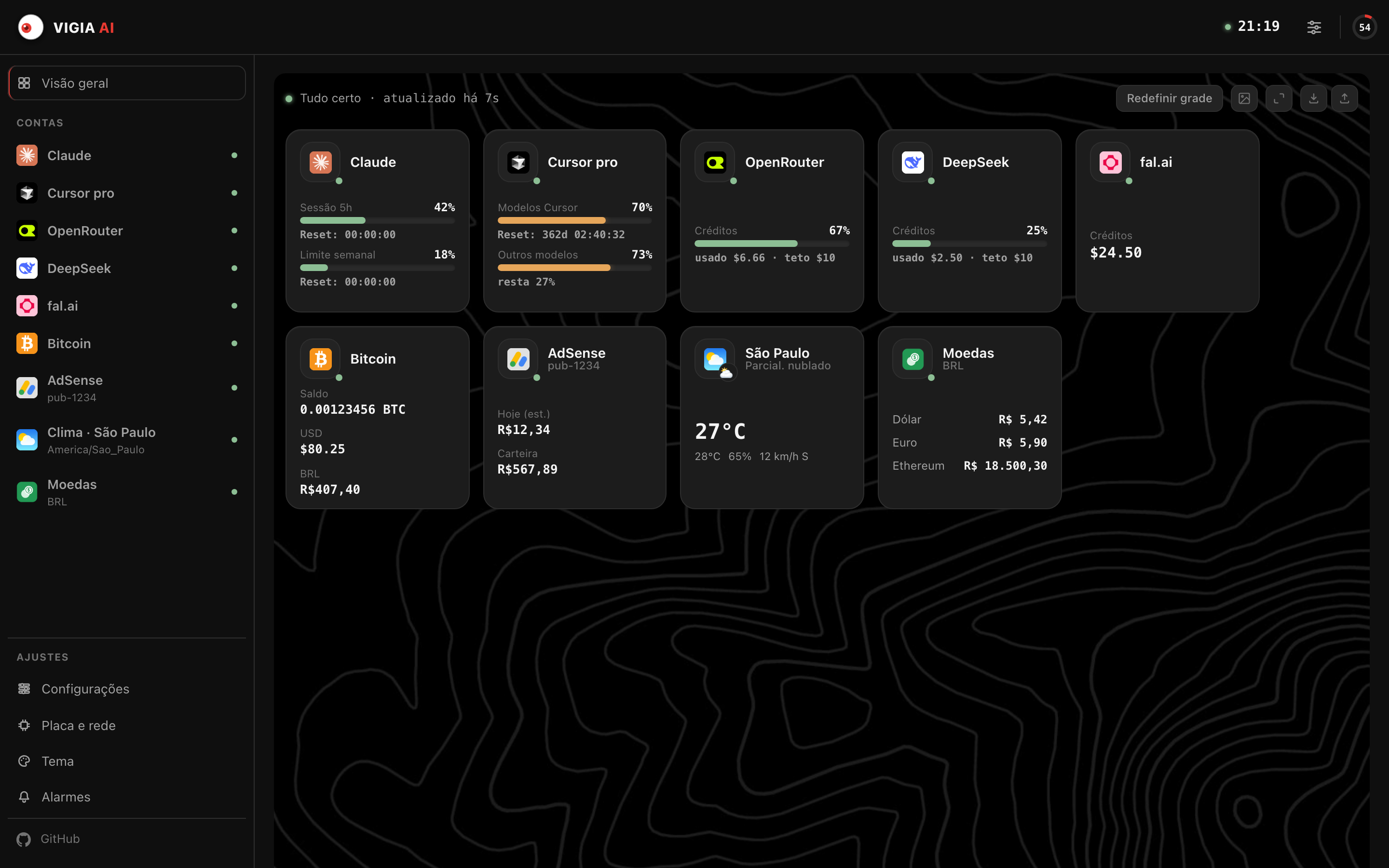This screenshot has width=1389, height=868.
Task: Click the 0.00123456 BTC balance
Action: coord(353,409)
